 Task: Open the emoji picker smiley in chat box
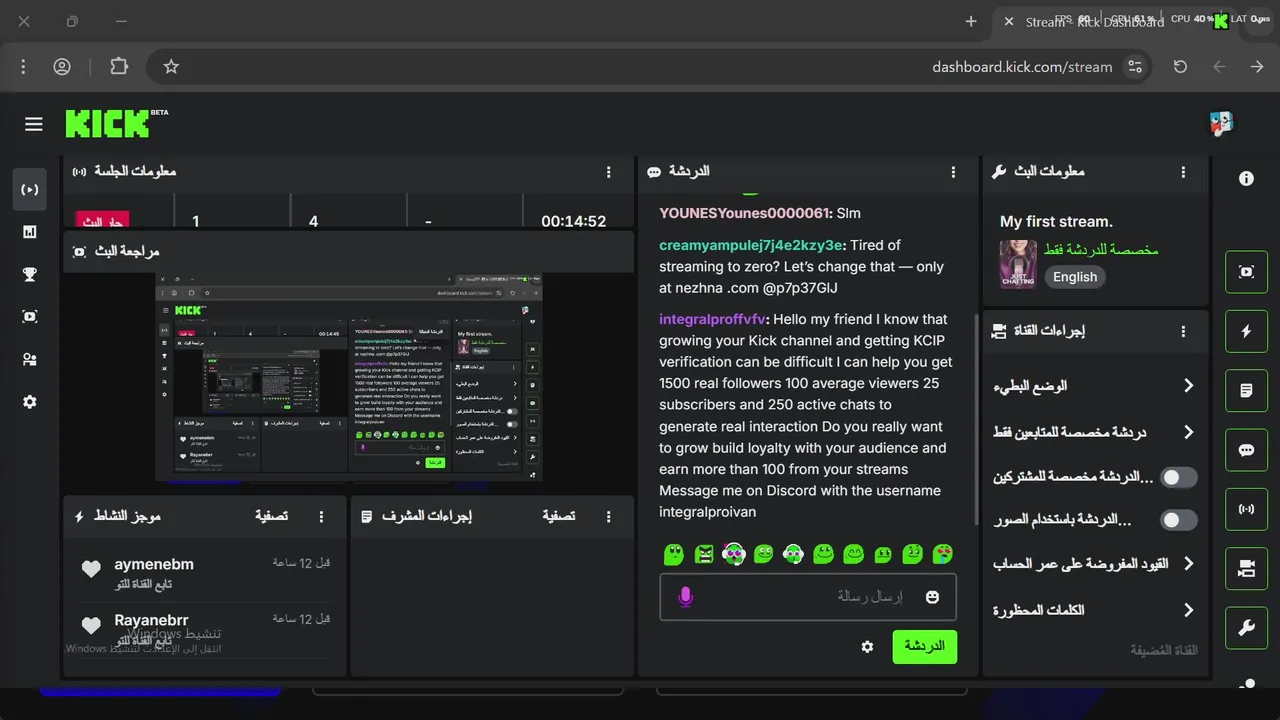pos(932,597)
